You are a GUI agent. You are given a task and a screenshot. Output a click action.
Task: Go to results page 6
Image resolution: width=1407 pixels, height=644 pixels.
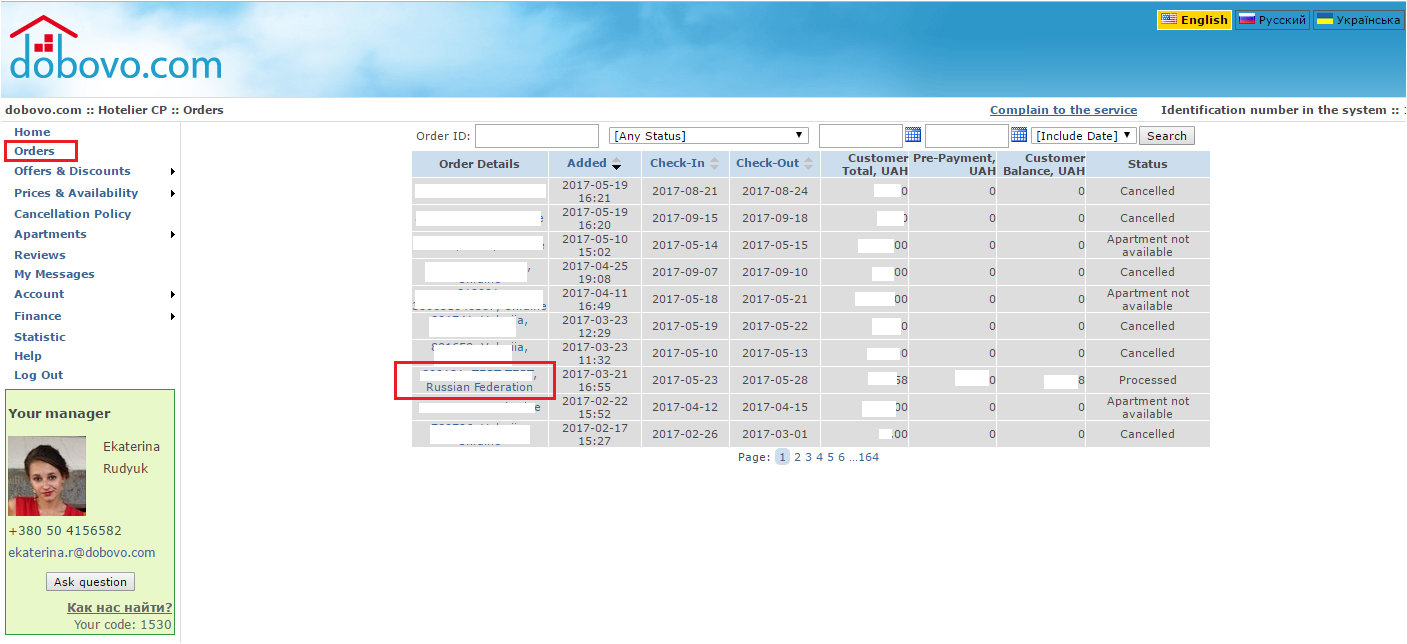841,457
